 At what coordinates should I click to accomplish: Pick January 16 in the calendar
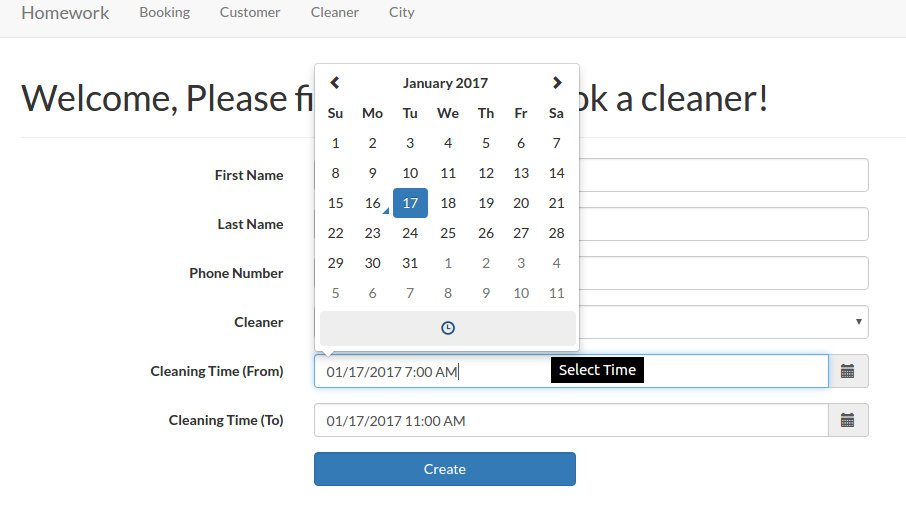click(x=372, y=203)
